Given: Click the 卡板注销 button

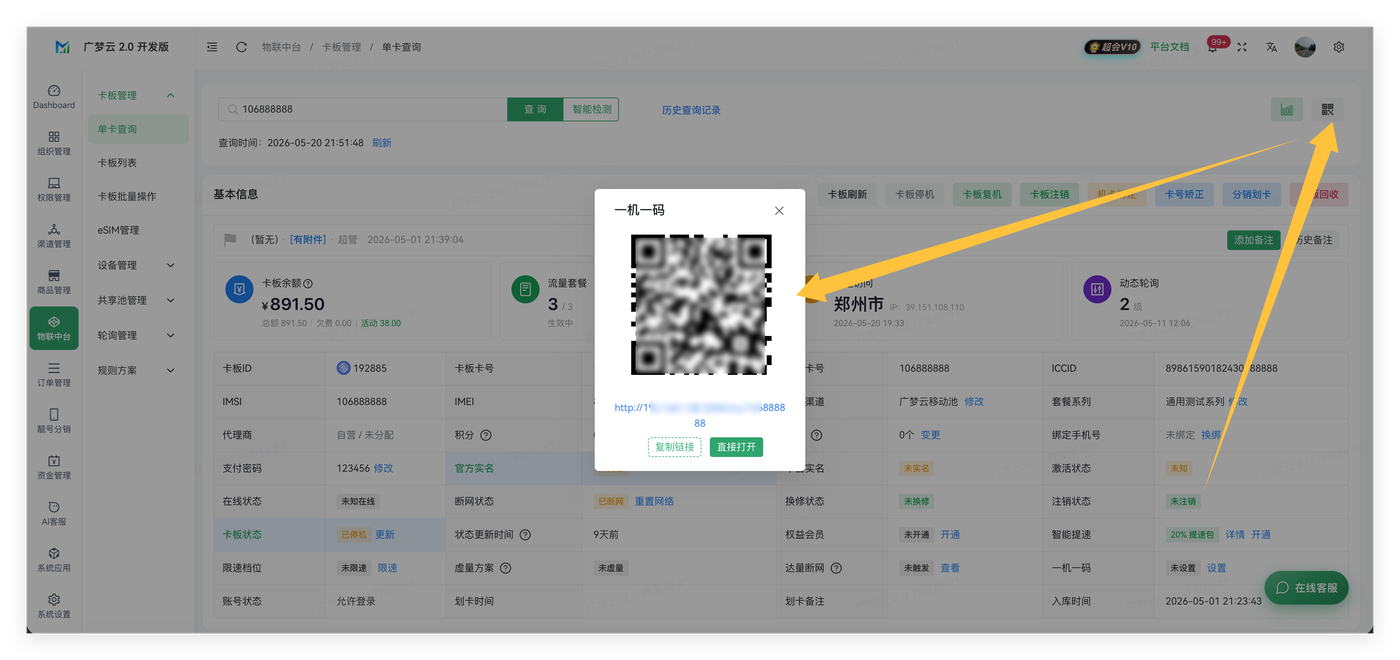Looking at the screenshot, I should pos(1050,194).
